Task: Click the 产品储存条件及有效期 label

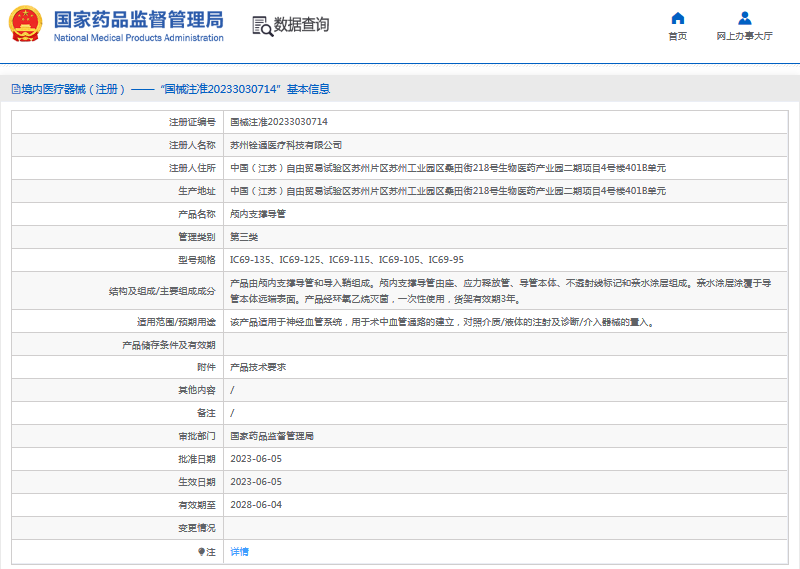Action: click(x=169, y=345)
